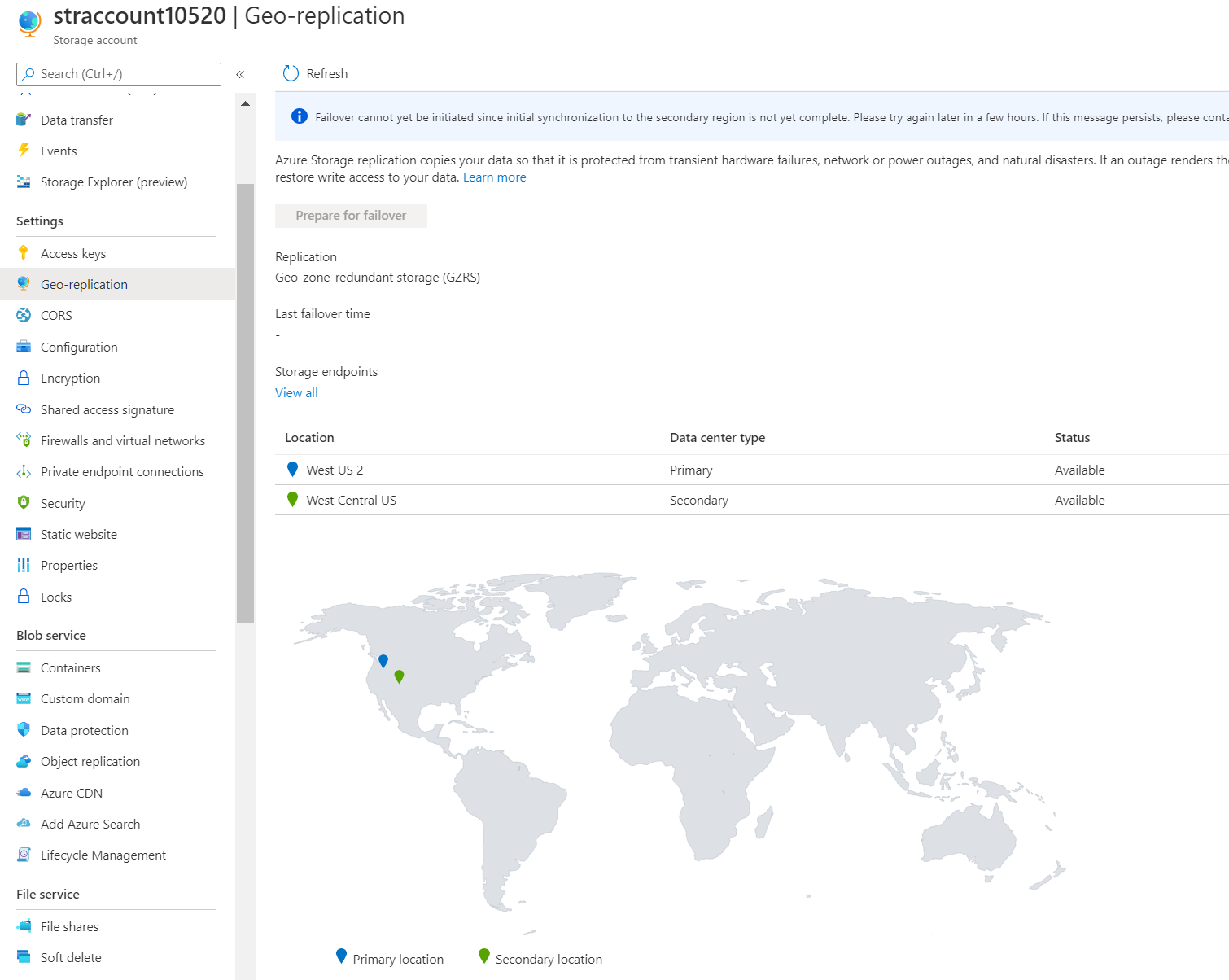Click the Primary data center type cell
1229x980 pixels.
click(x=691, y=470)
